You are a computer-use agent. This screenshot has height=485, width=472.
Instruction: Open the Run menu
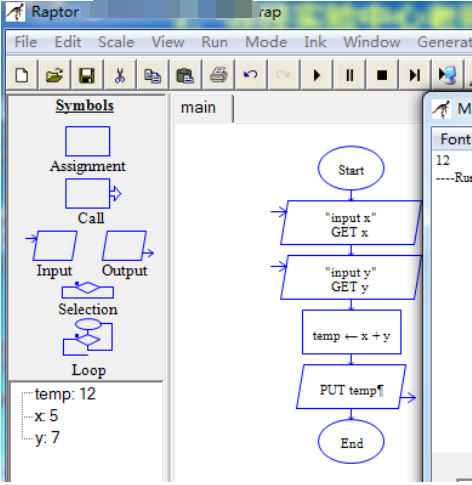(x=214, y=42)
